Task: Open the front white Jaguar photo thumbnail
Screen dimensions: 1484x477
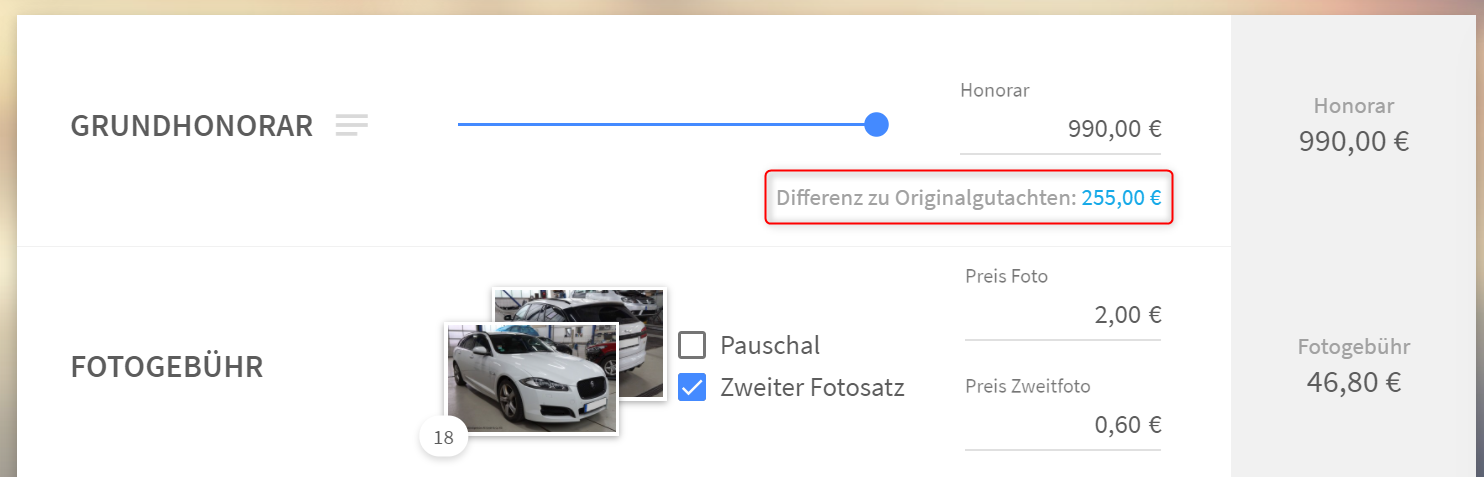Action: (x=531, y=379)
